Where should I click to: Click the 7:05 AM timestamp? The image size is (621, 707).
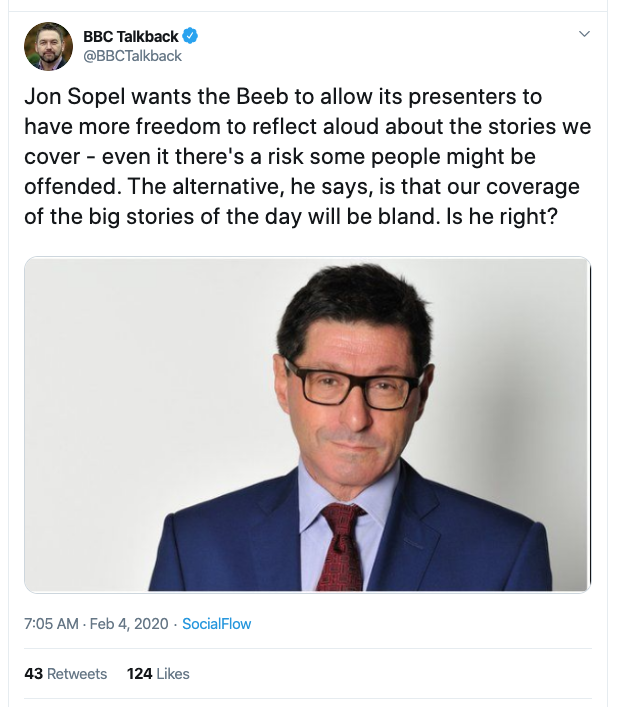tap(51, 624)
